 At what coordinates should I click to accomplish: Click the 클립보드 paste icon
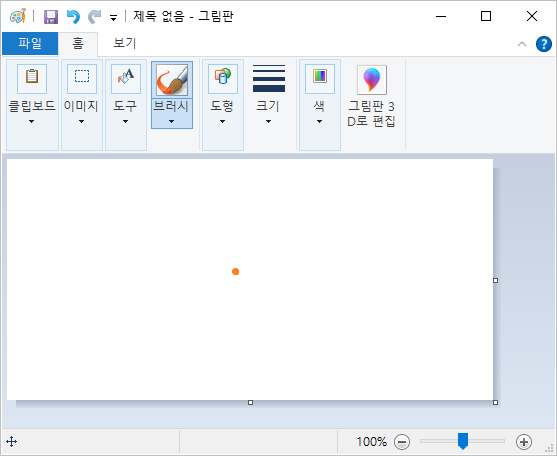[32, 79]
